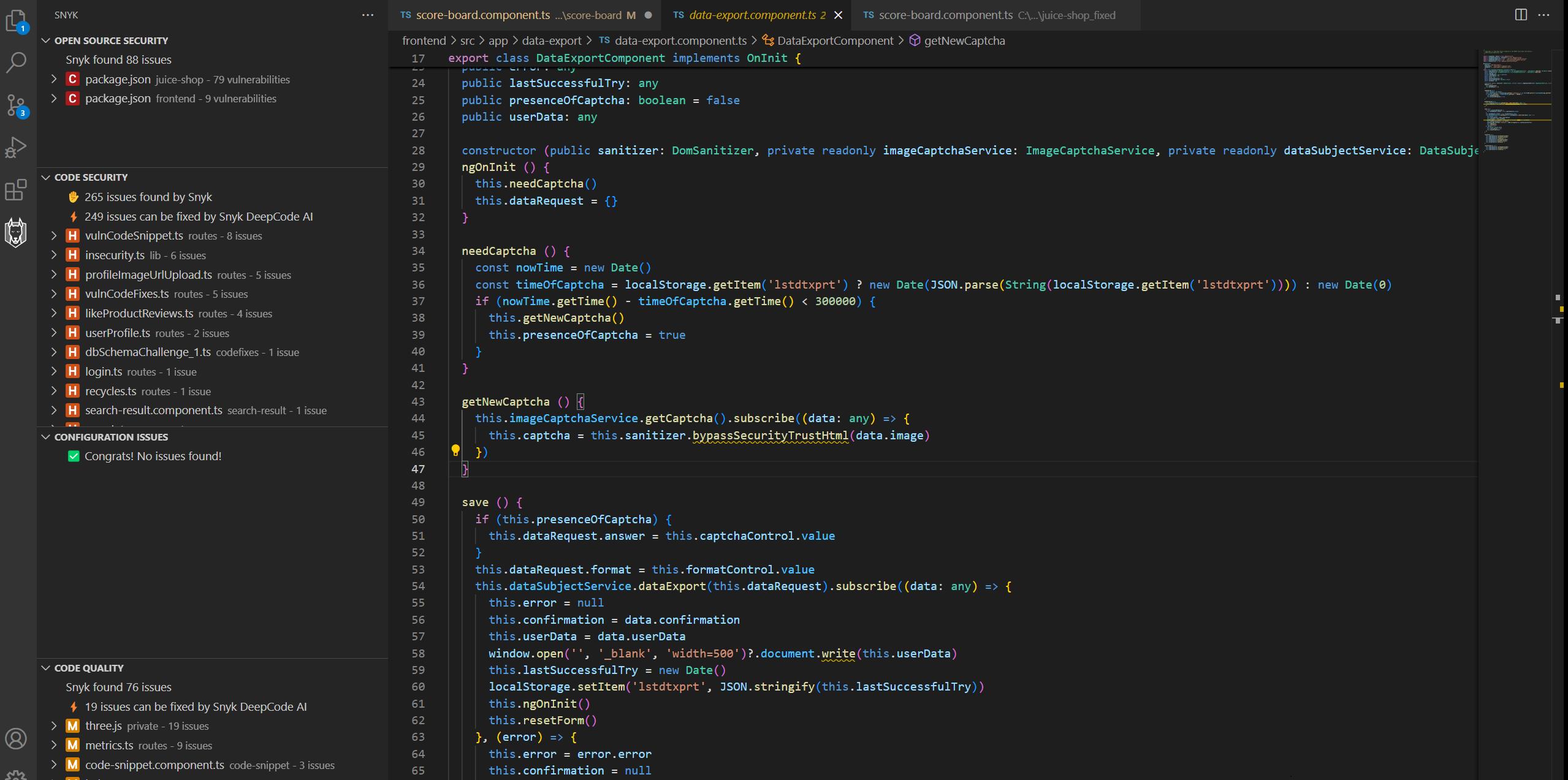Open recycles.ts issue entry
This screenshot has height=780, width=1568.
point(212,391)
